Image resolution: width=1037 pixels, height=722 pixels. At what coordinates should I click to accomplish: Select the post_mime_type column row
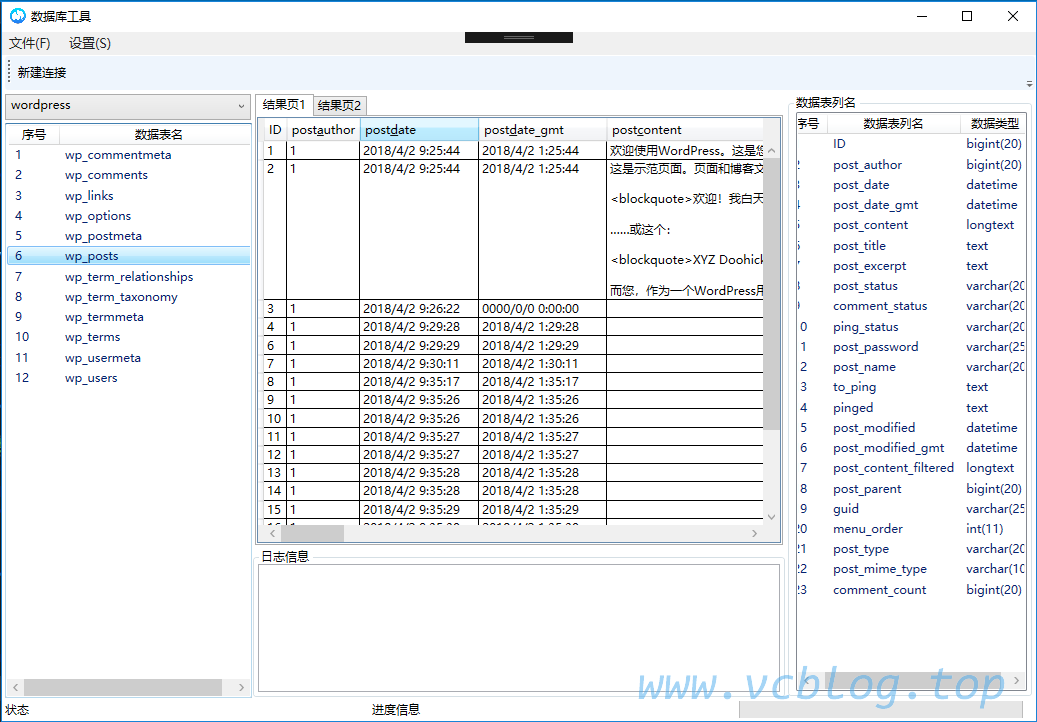click(x=911, y=569)
